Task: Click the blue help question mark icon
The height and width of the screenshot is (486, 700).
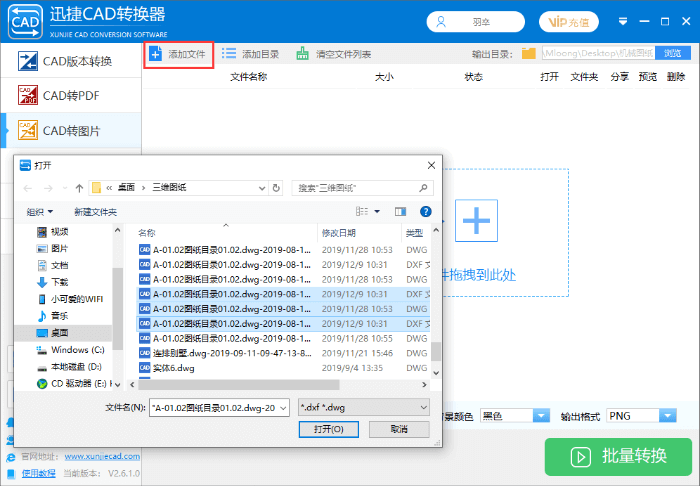Action: 425,212
